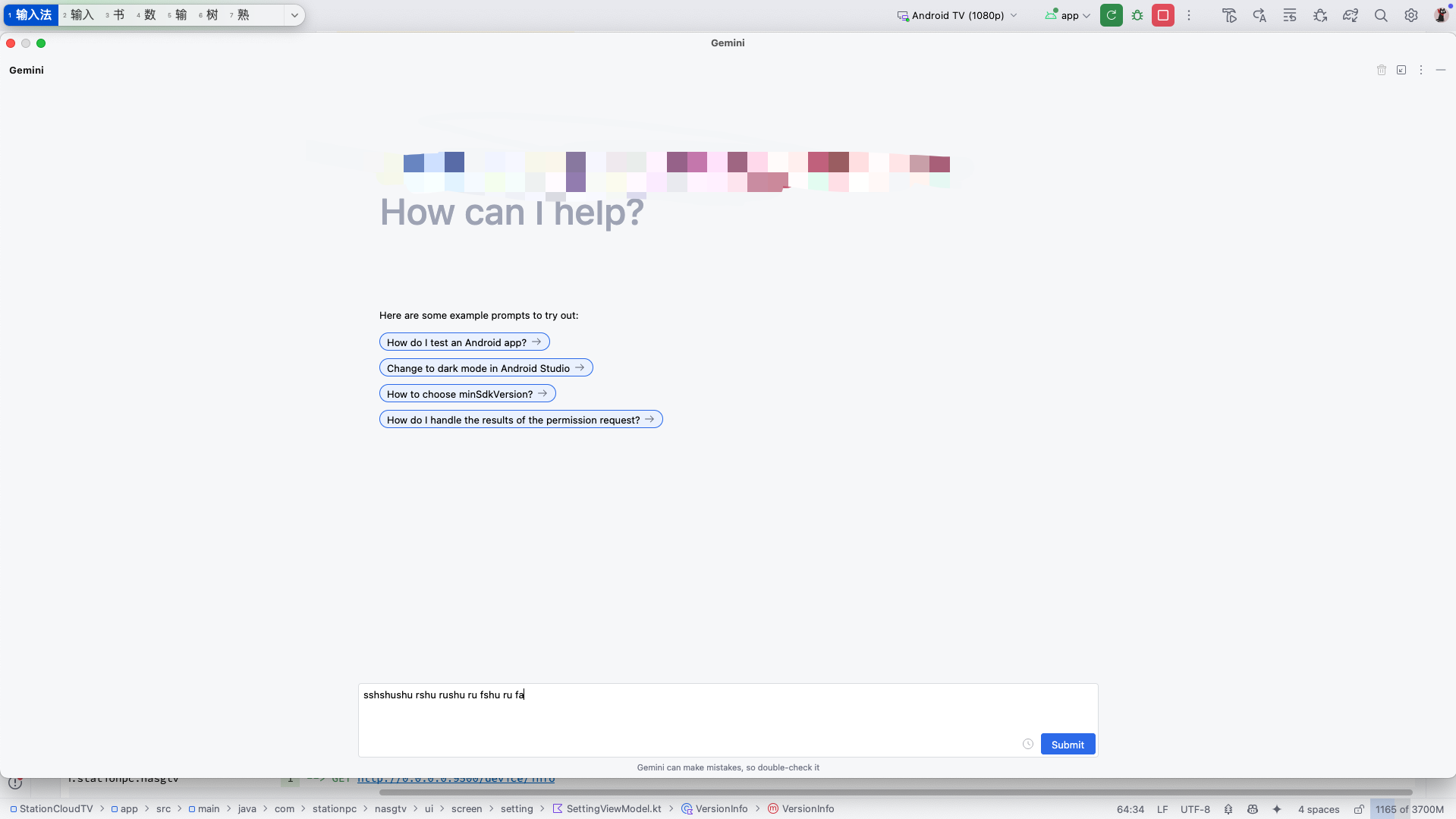
Task: Click "How to choose minSdkVersion?" prompt
Action: (467, 394)
